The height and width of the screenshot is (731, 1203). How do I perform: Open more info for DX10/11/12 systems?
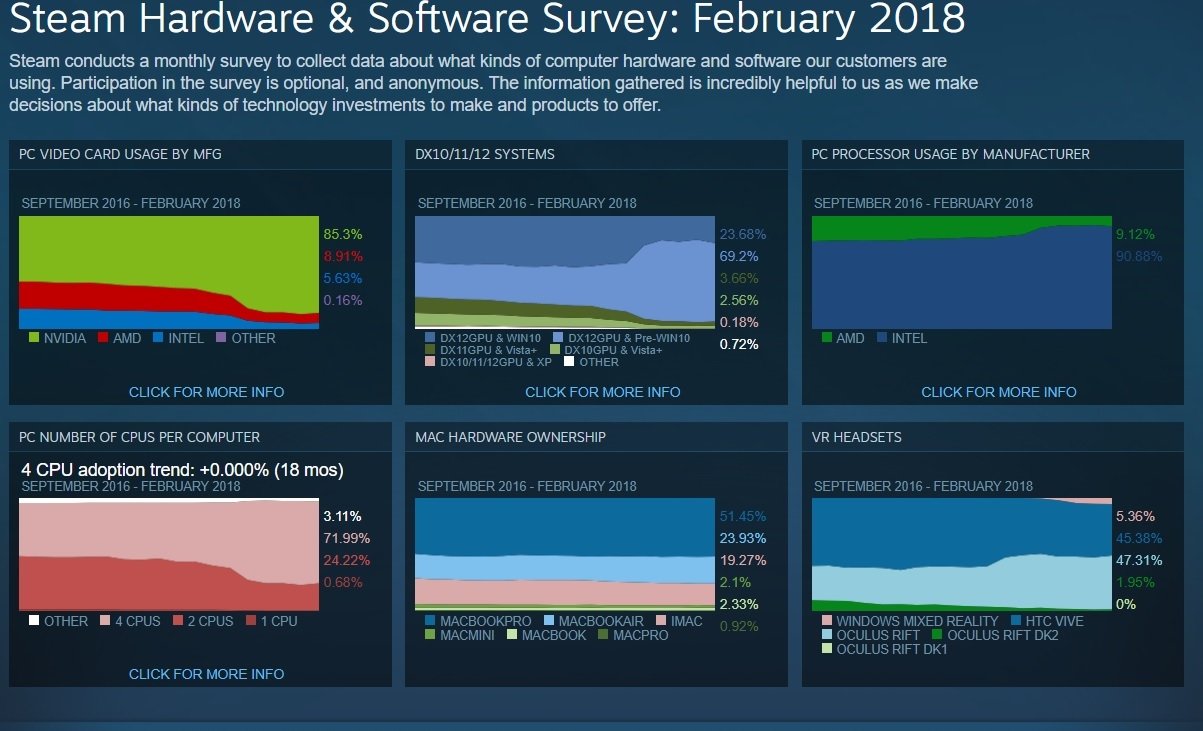602,392
